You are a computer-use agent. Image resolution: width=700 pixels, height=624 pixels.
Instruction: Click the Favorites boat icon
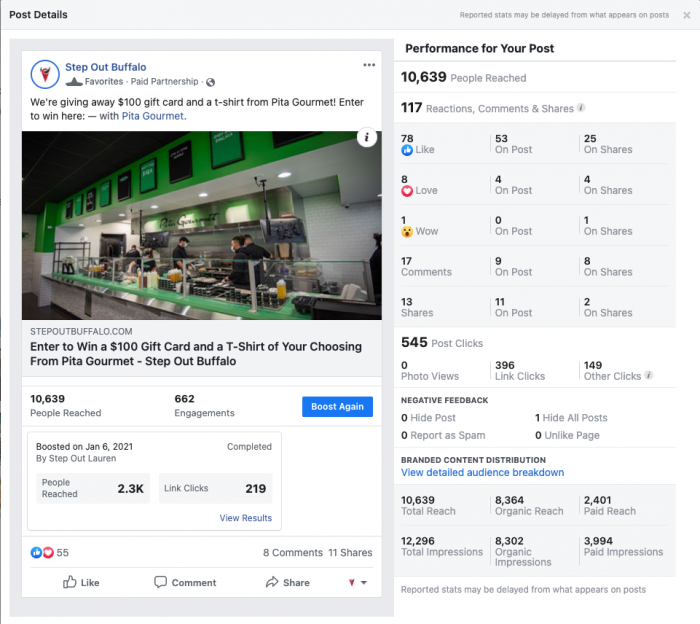pos(74,82)
